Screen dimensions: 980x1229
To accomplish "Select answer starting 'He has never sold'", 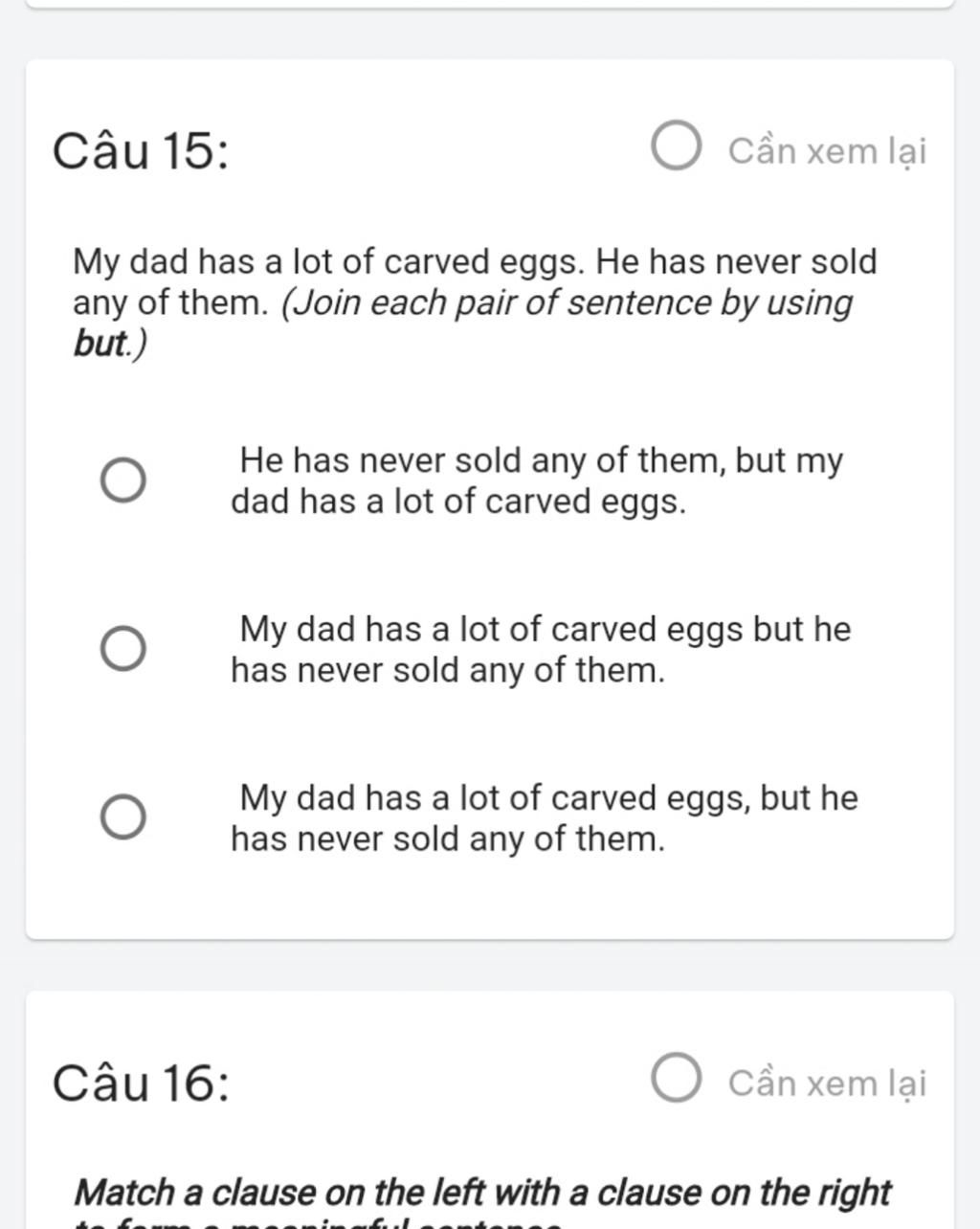I will pyautogui.click(x=123, y=480).
